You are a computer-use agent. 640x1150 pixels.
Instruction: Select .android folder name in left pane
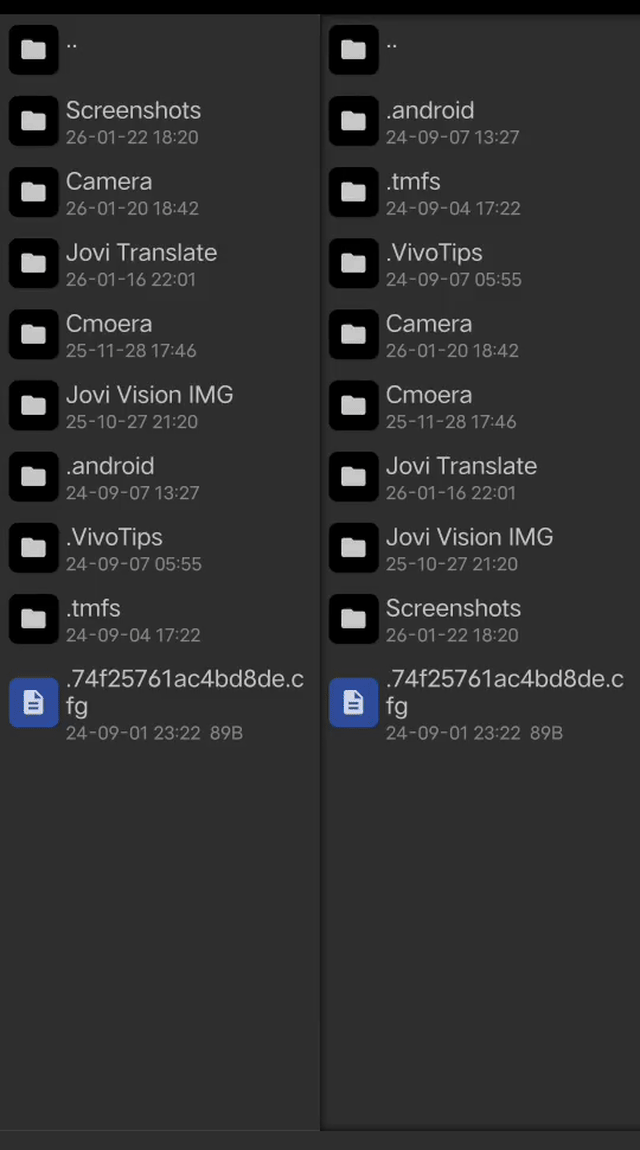110,466
